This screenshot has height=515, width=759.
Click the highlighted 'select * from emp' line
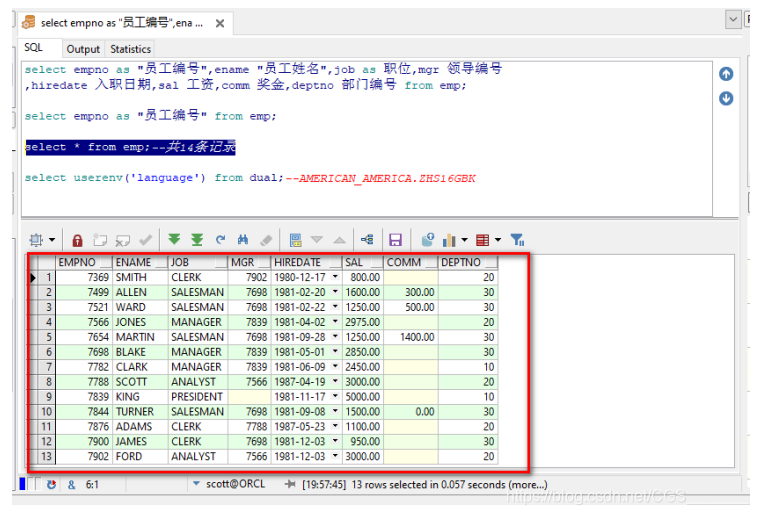pos(130,147)
